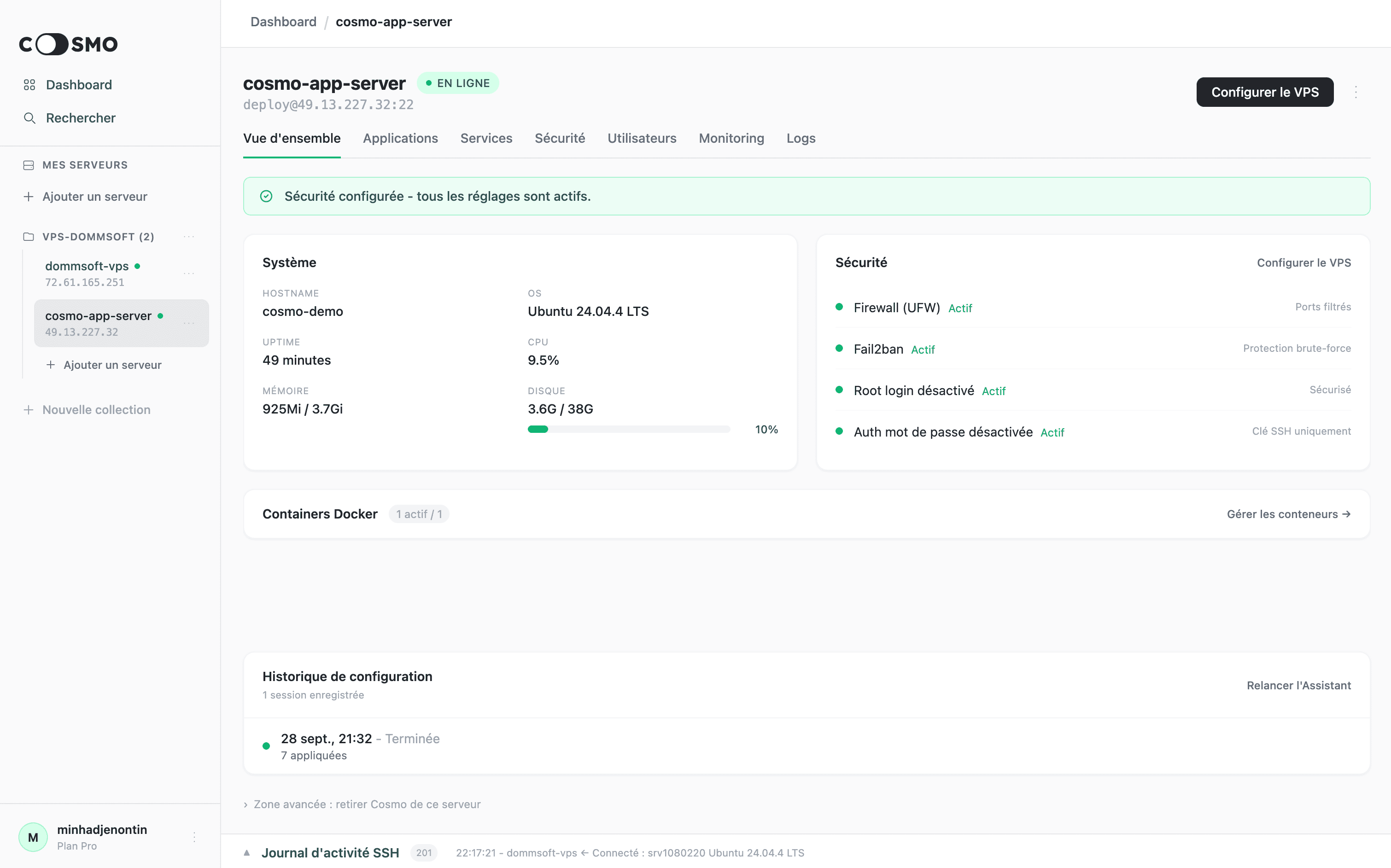The image size is (1391, 868).
Task: Click Ajouter un serveur under VPS-DOMMSOFT
Action: click(x=104, y=365)
